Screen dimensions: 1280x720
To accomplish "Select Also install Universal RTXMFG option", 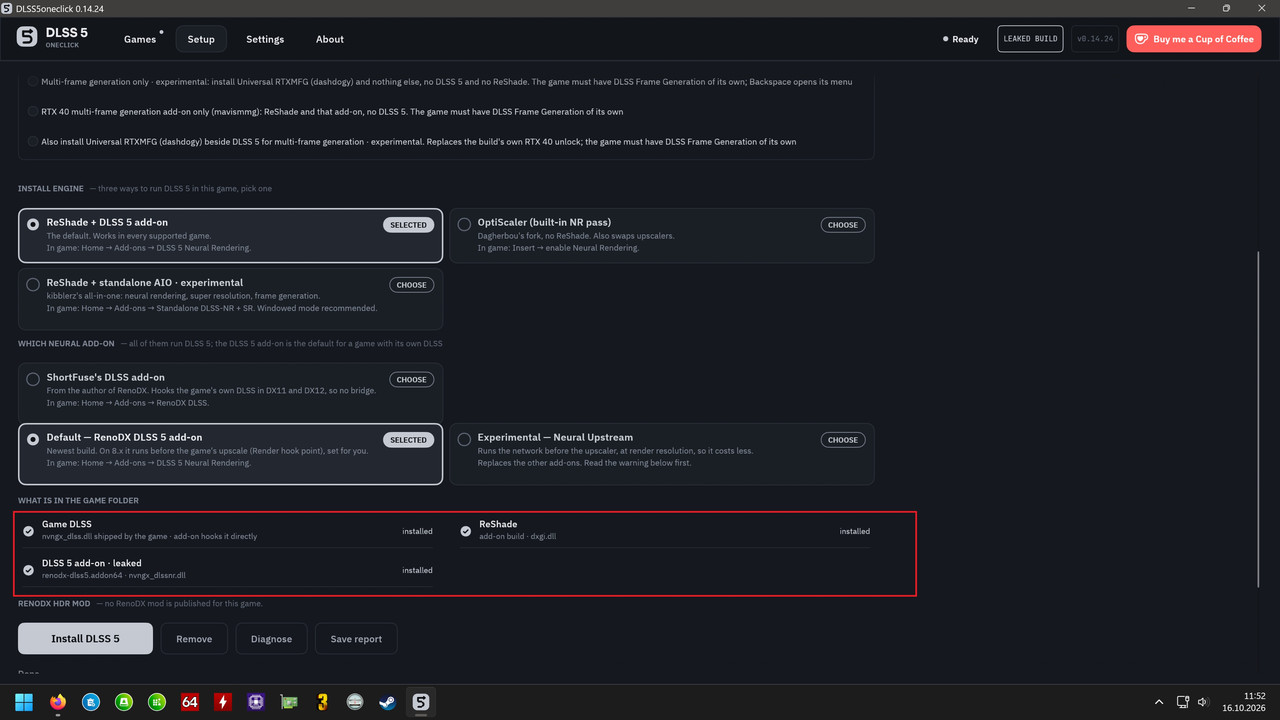I will (33, 142).
